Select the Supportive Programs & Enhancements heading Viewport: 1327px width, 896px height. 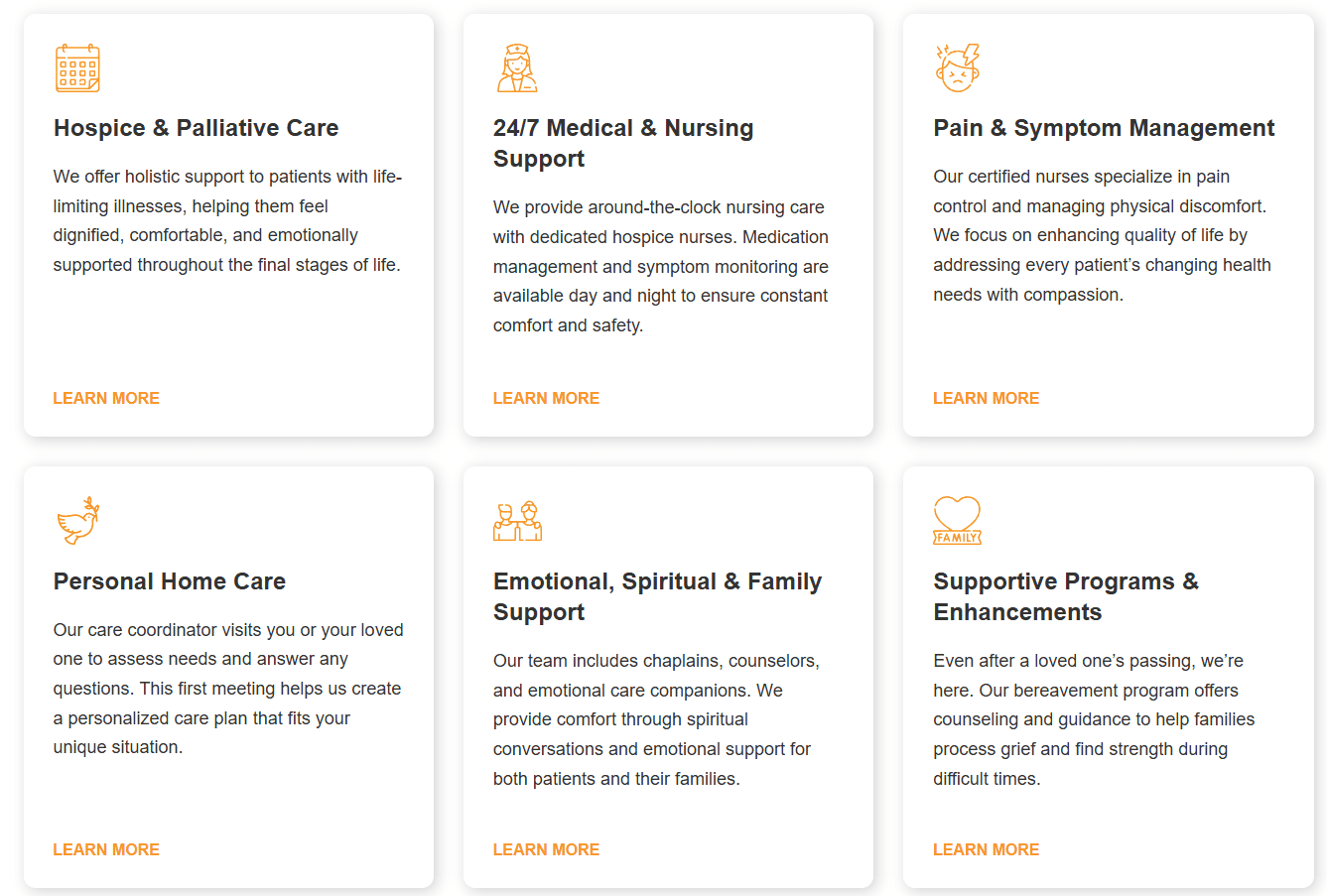point(1066,596)
